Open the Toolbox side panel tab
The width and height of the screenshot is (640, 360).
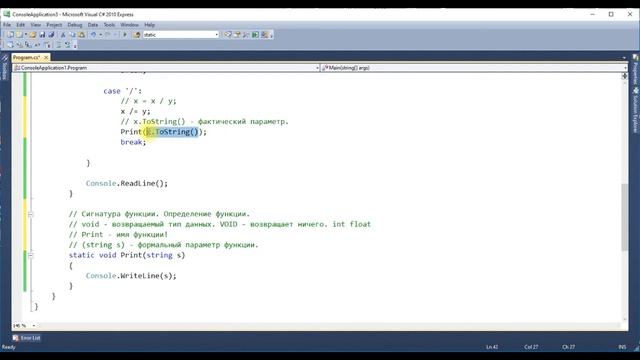[5, 67]
